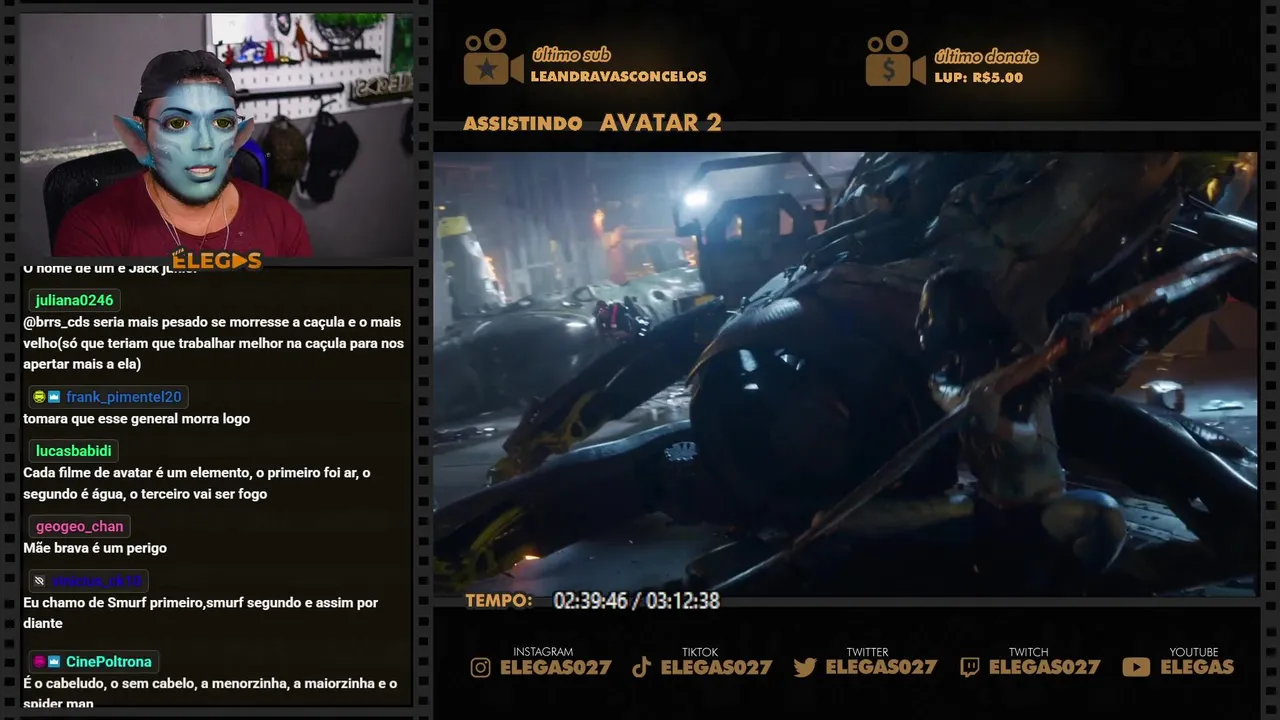Click message starting 'Cada filme de avatar é um elemento'
This screenshot has height=720, width=1280.
pyautogui.click(x=197, y=483)
